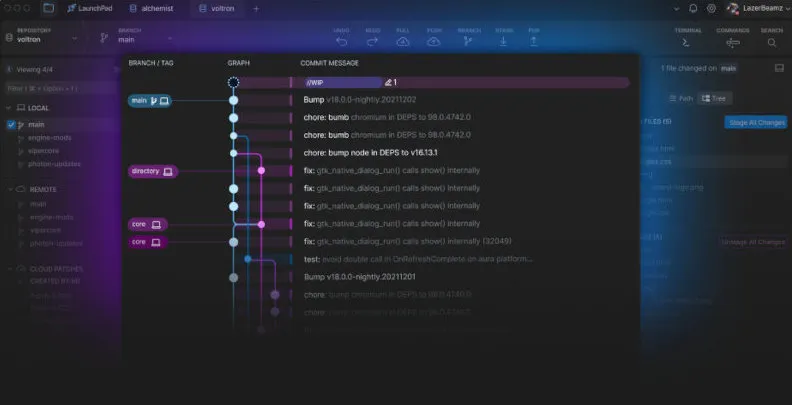The width and height of the screenshot is (792, 405).
Task: Click the BRANCH / TAG column header
Action: (151, 63)
